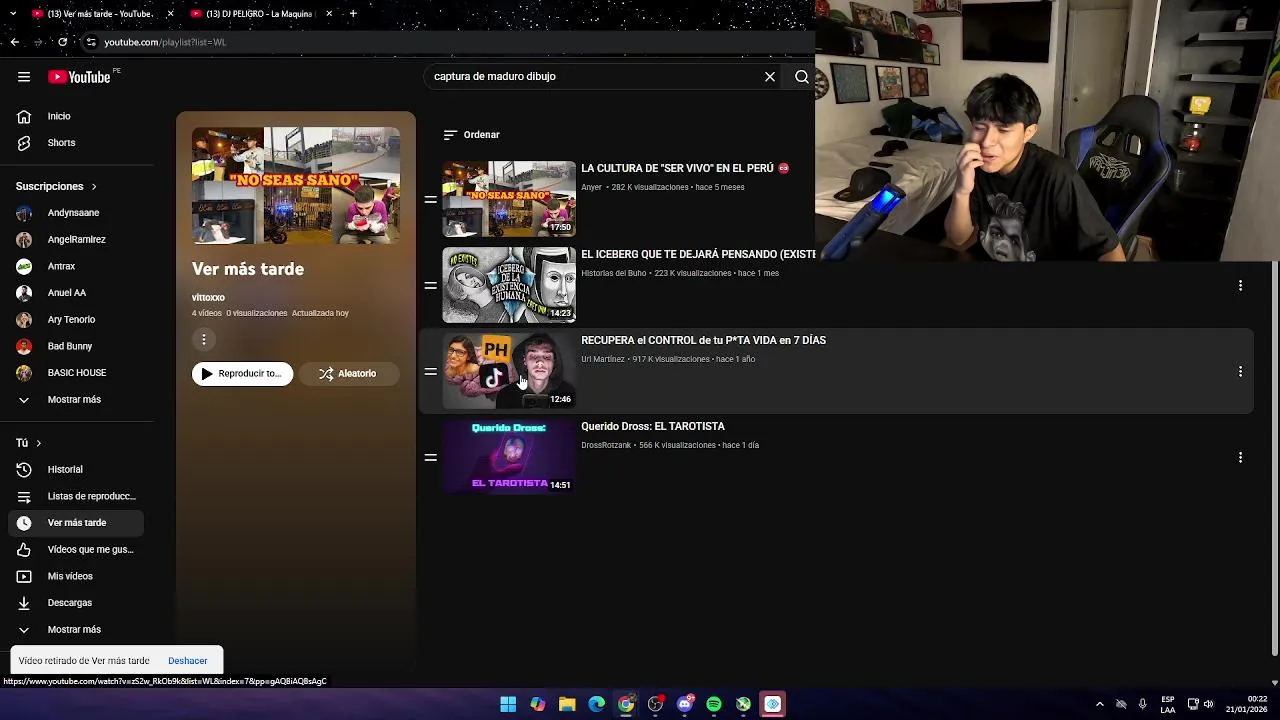
Task: Open Windows Start menu on taskbar
Action: 508,705
